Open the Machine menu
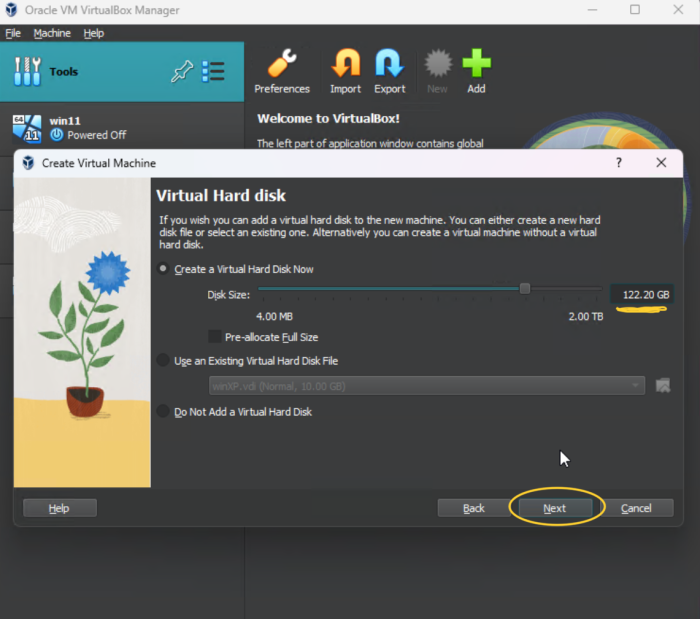Screen dimensions: 700x619 click(x=52, y=33)
